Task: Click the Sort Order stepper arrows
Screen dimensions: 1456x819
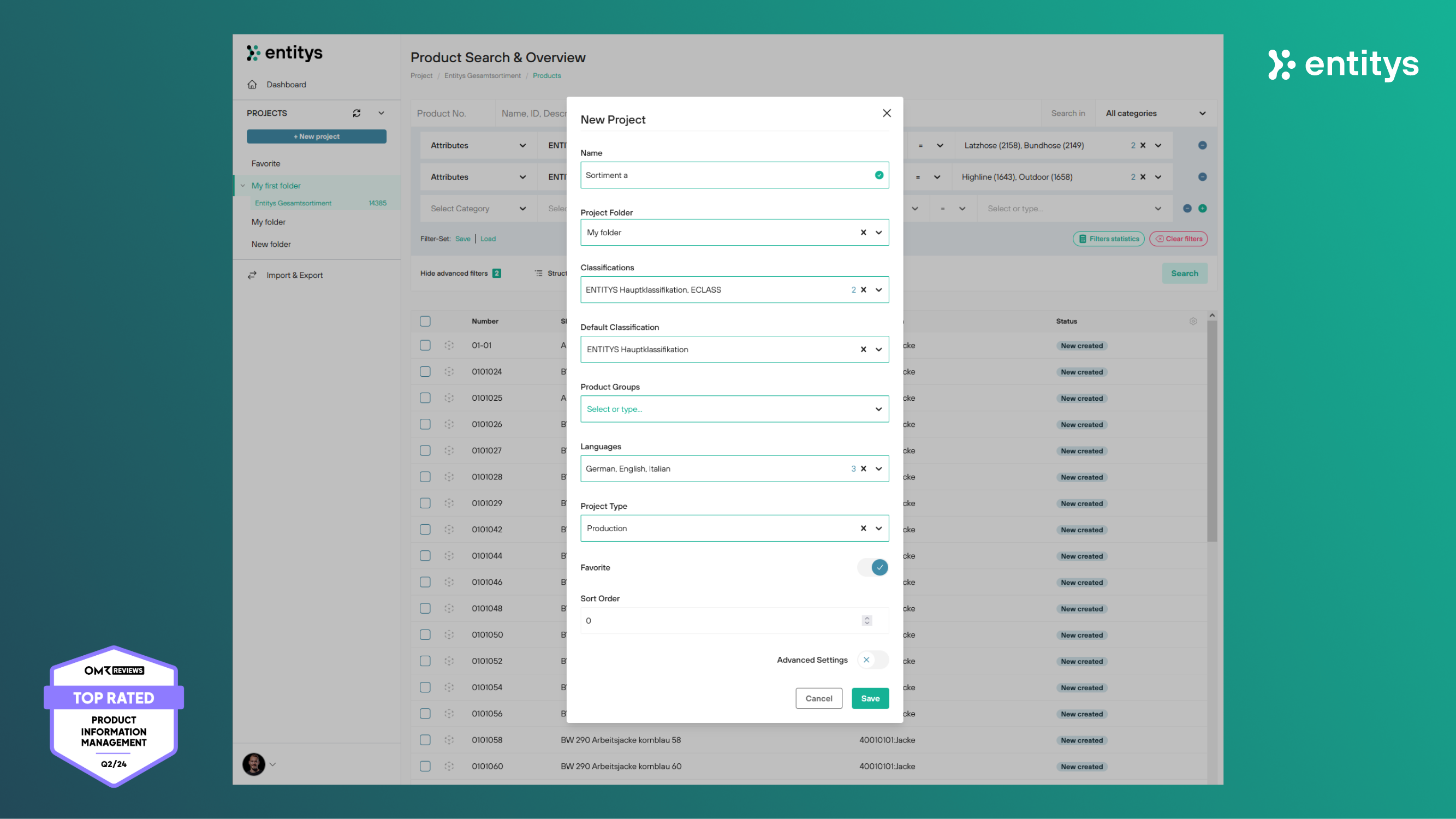Action: pos(866,621)
